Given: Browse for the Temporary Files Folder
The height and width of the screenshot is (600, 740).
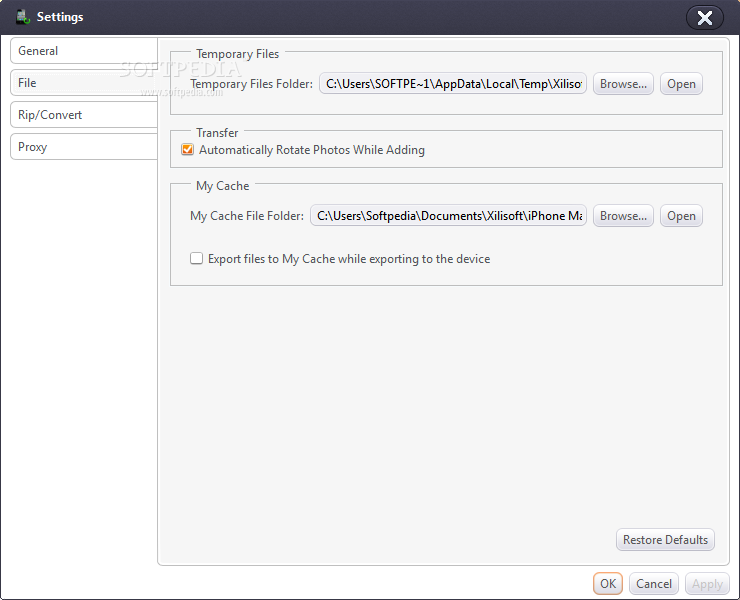Looking at the screenshot, I should (x=623, y=84).
